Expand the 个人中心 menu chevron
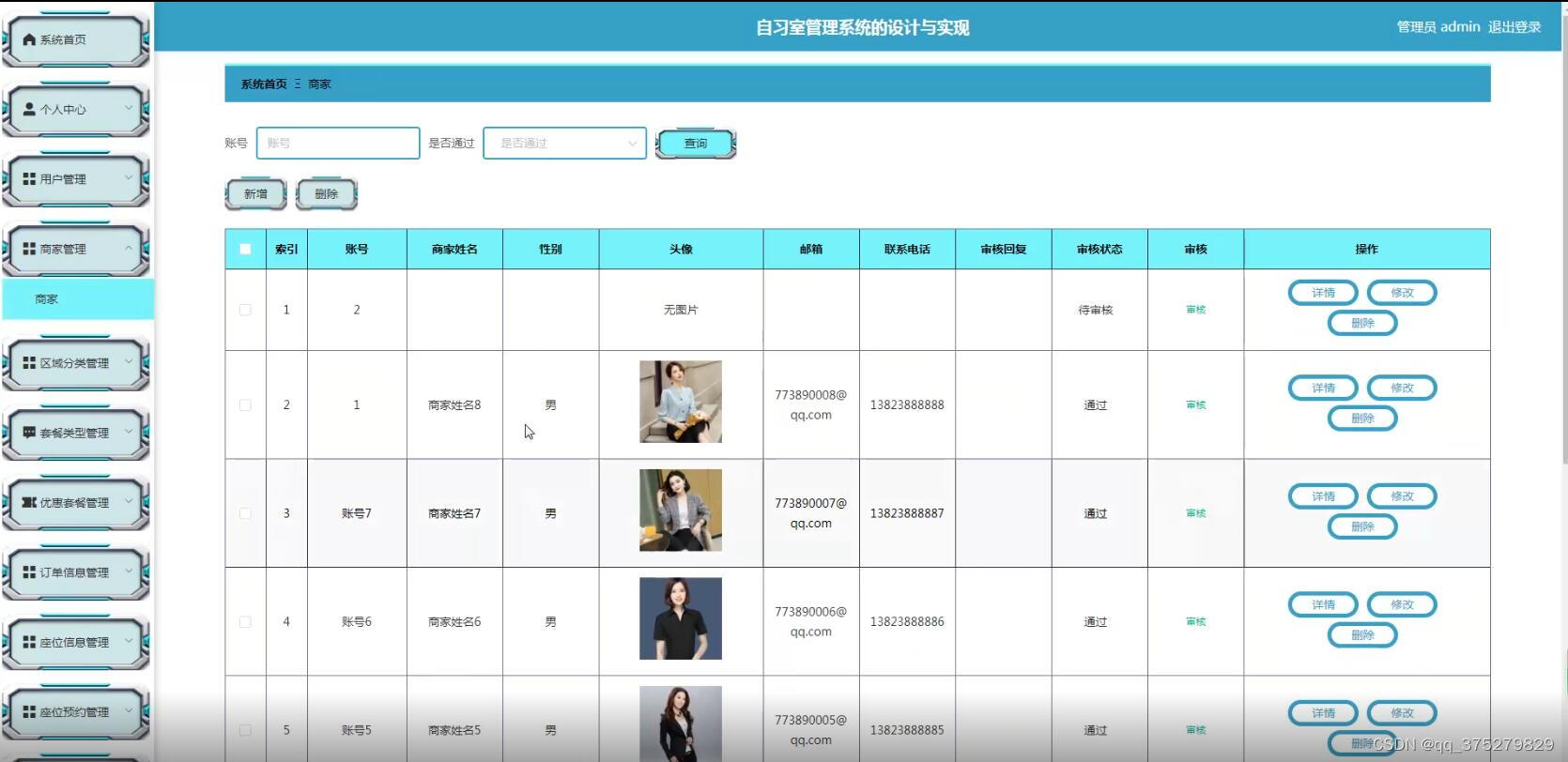The width and height of the screenshot is (1568, 762). click(129, 108)
